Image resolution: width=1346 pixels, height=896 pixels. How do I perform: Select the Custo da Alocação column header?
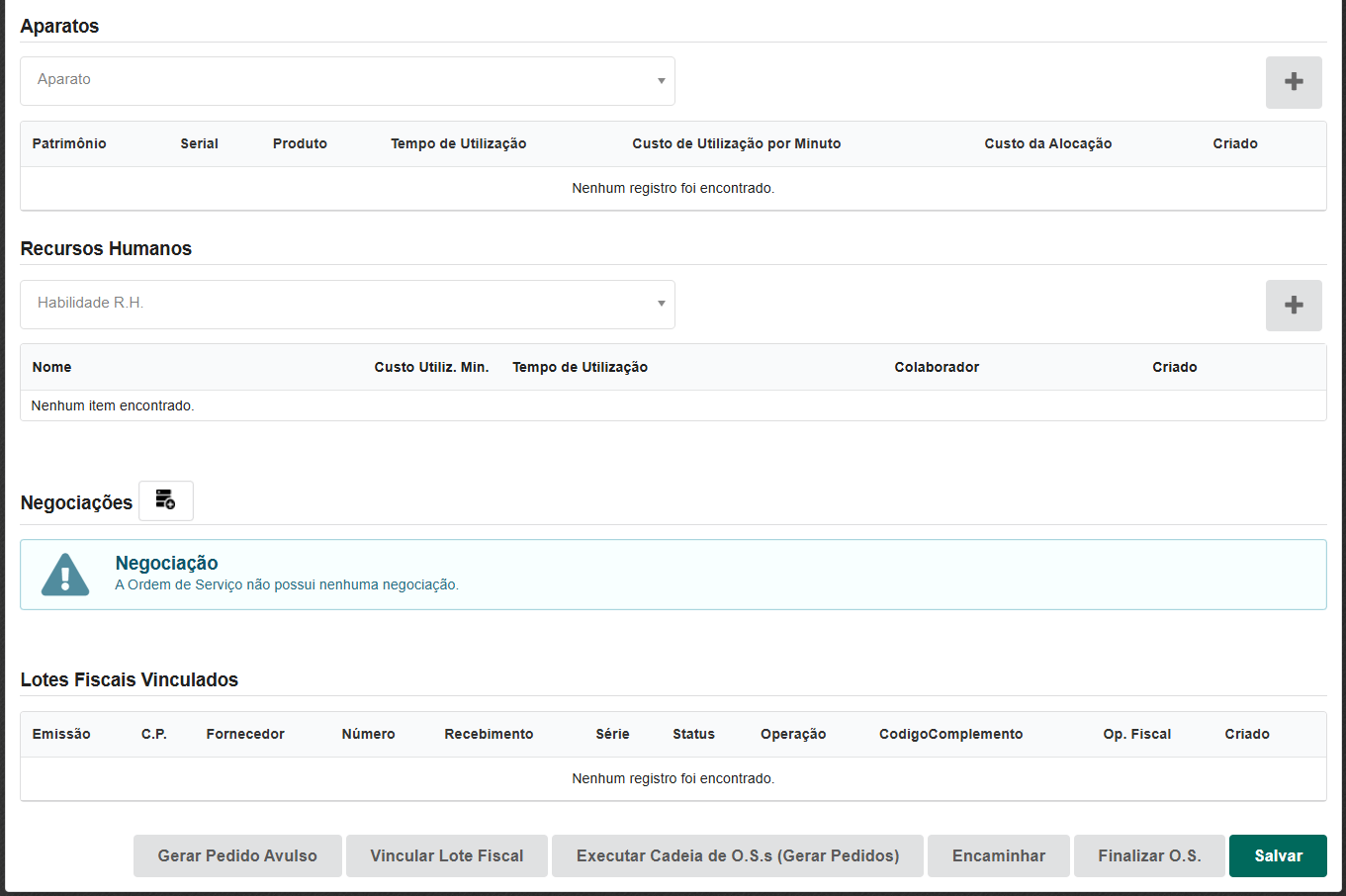point(1047,143)
